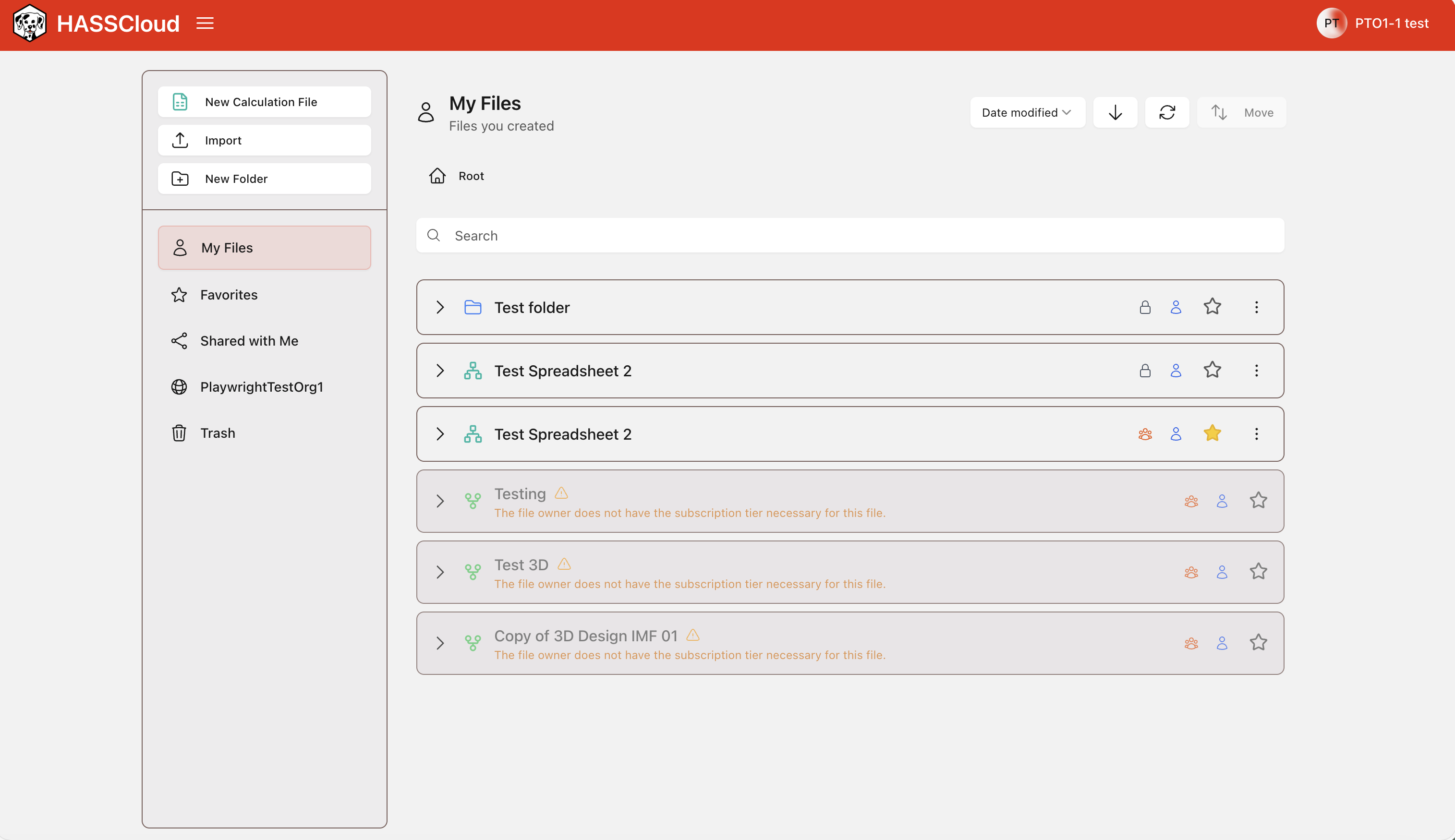The height and width of the screenshot is (840, 1455).
Task: Select the Test folder name
Action: 532,308
